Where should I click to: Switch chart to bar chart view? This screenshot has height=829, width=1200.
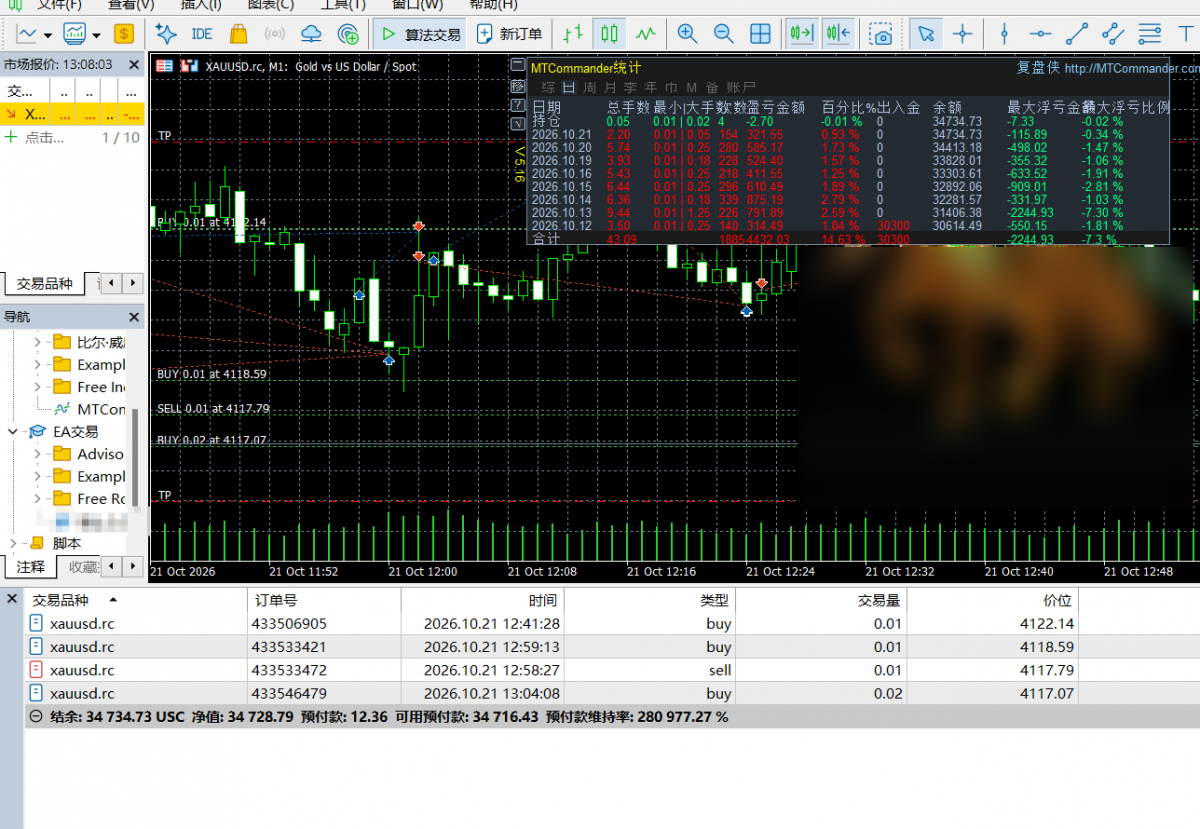(x=572, y=34)
